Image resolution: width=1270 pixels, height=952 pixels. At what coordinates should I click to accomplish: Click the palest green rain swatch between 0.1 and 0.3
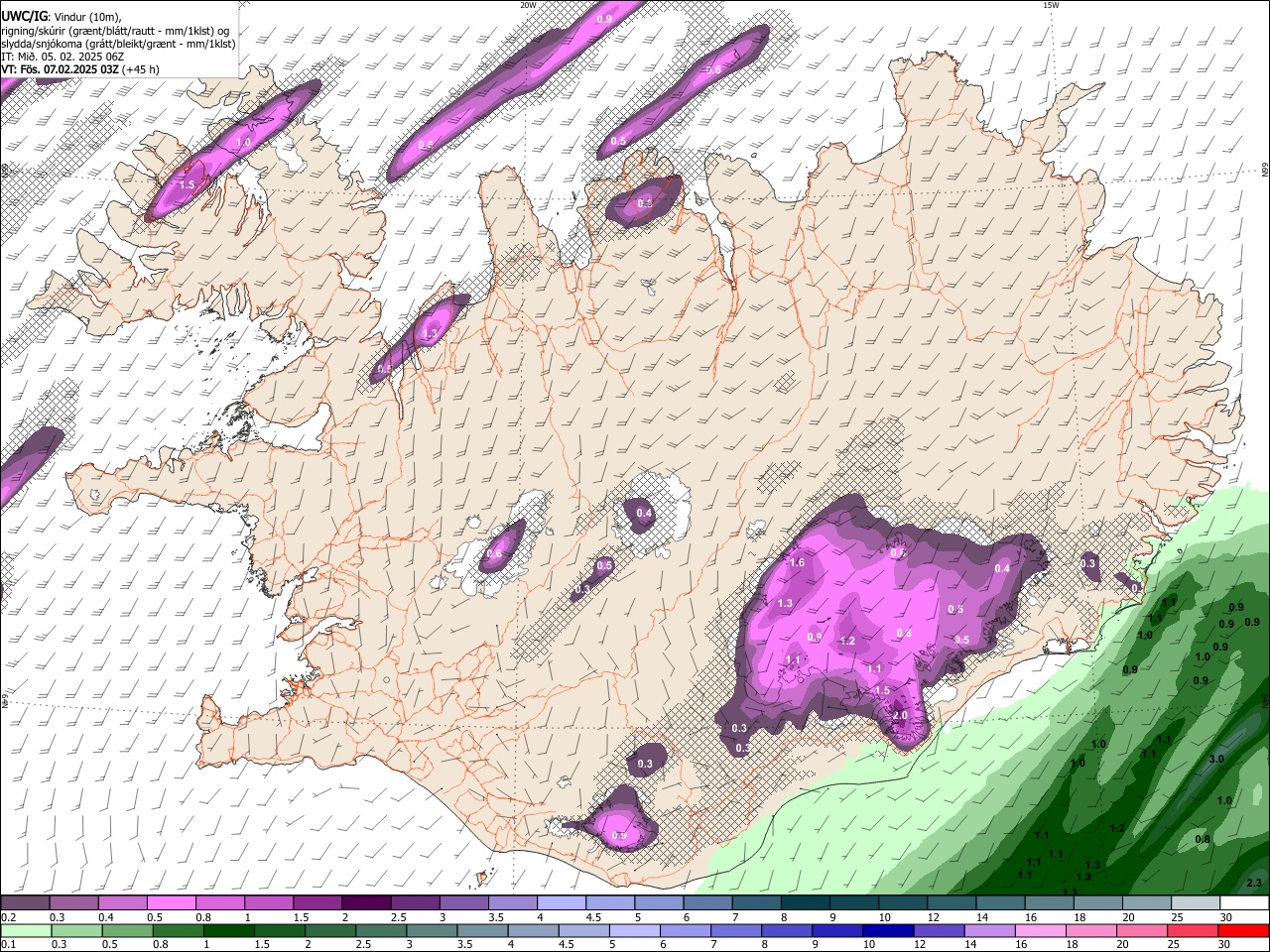pyautogui.click(x=25, y=931)
